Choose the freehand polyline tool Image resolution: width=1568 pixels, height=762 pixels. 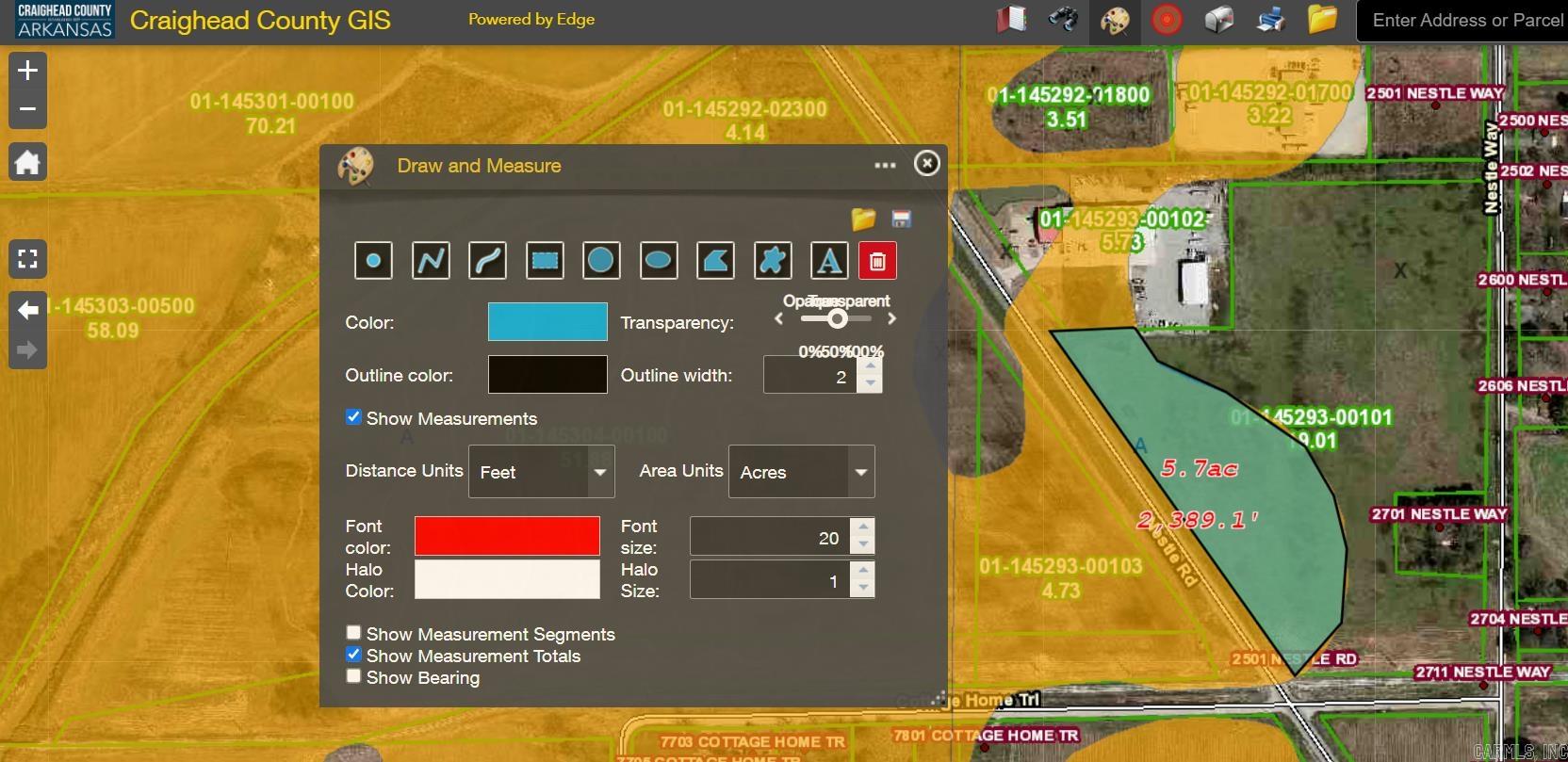click(487, 261)
